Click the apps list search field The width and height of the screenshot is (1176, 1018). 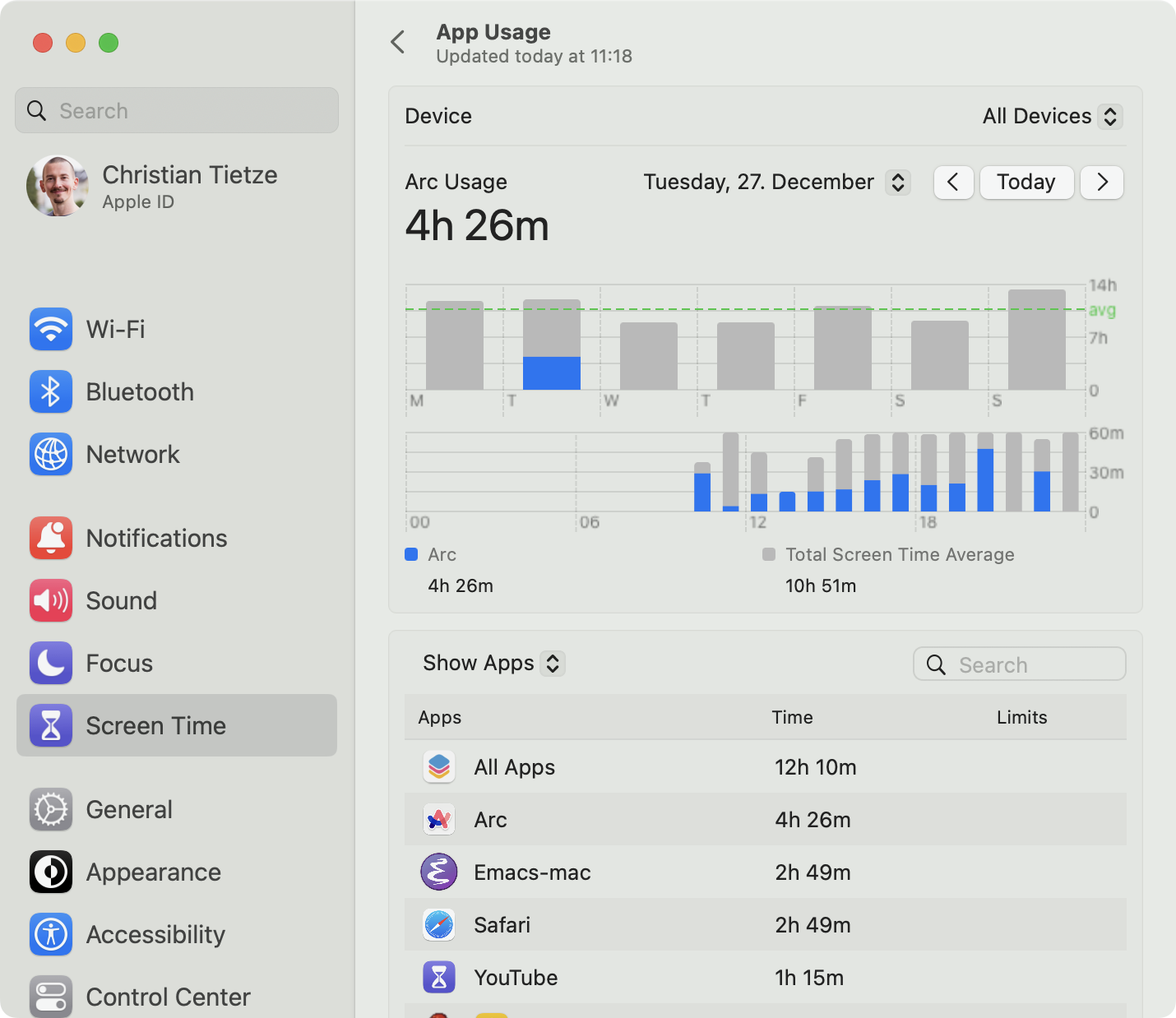pyautogui.click(x=1018, y=664)
